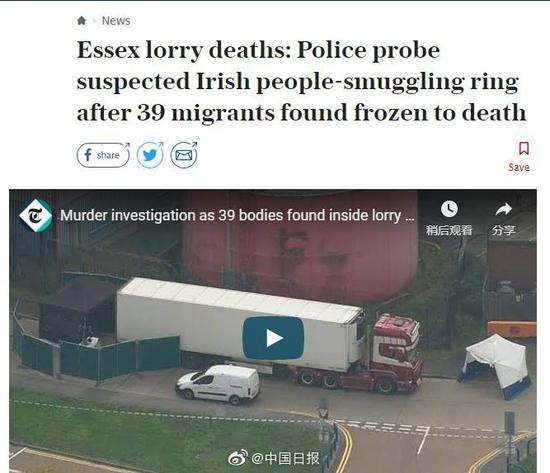Click the Save label under bookmark

[x=519, y=167]
